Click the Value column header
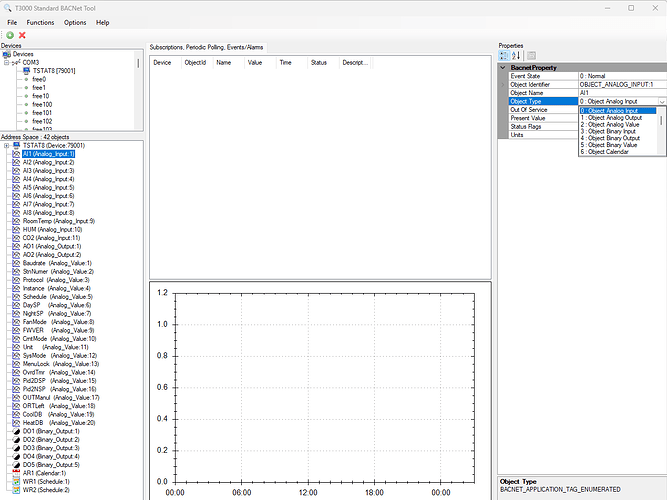Image resolution: width=667 pixels, height=500 pixels. tap(254, 62)
